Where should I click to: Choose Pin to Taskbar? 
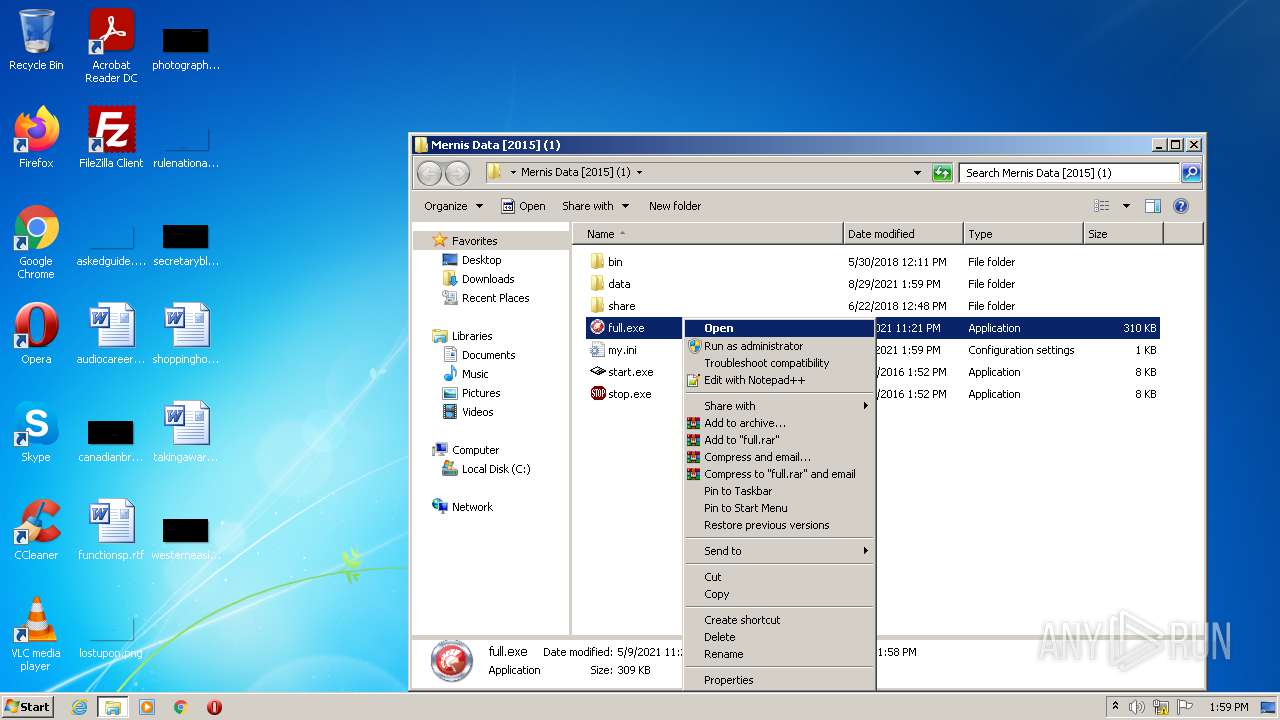pyautogui.click(x=779, y=491)
